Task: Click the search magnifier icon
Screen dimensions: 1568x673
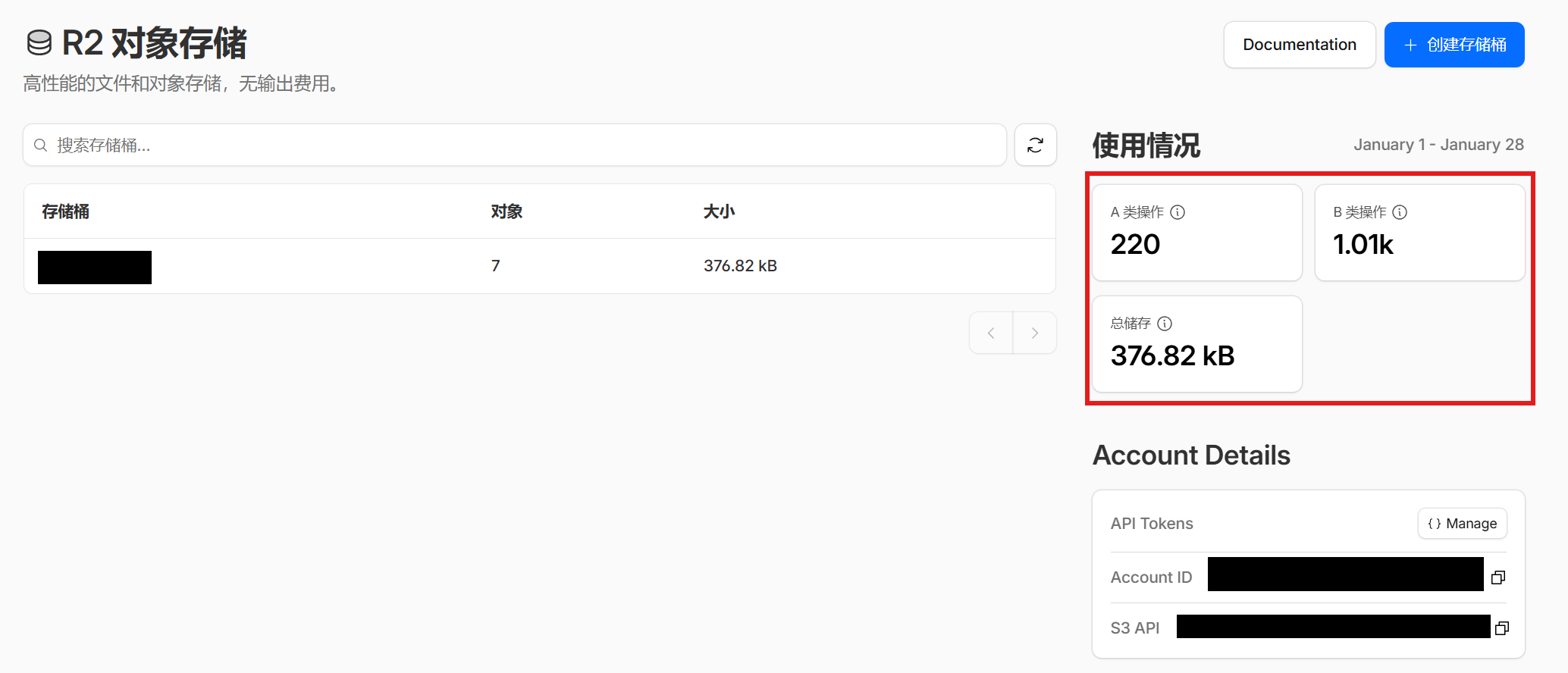Action: pos(41,146)
